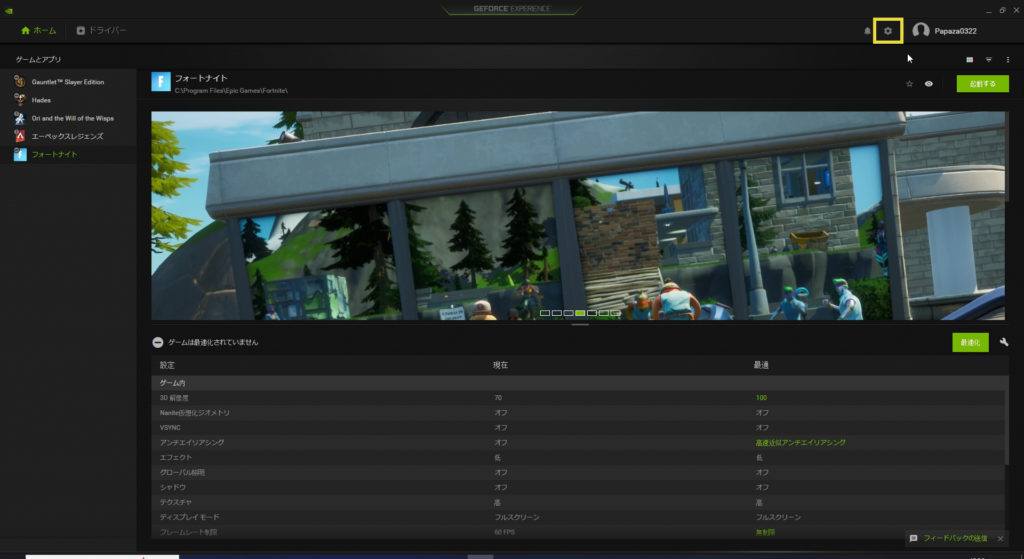Open custom settings with the wrench icon
The width and height of the screenshot is (1024, 559).
pyautogui.click(x=1003, y=342)
